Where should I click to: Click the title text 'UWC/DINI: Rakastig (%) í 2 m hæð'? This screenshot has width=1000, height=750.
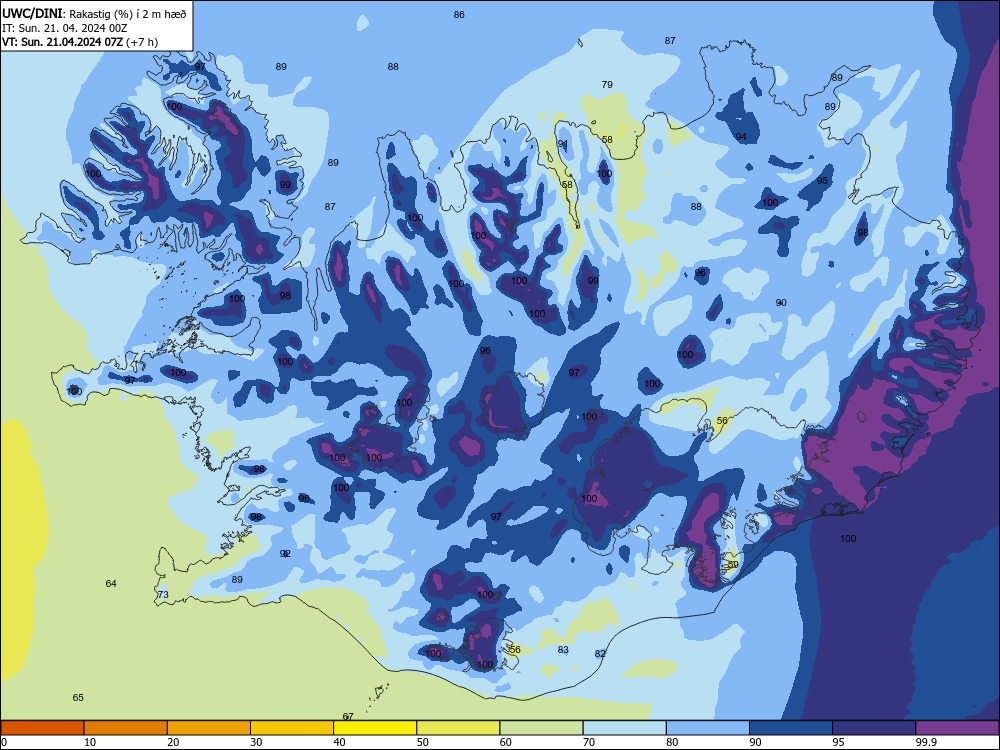94,14
